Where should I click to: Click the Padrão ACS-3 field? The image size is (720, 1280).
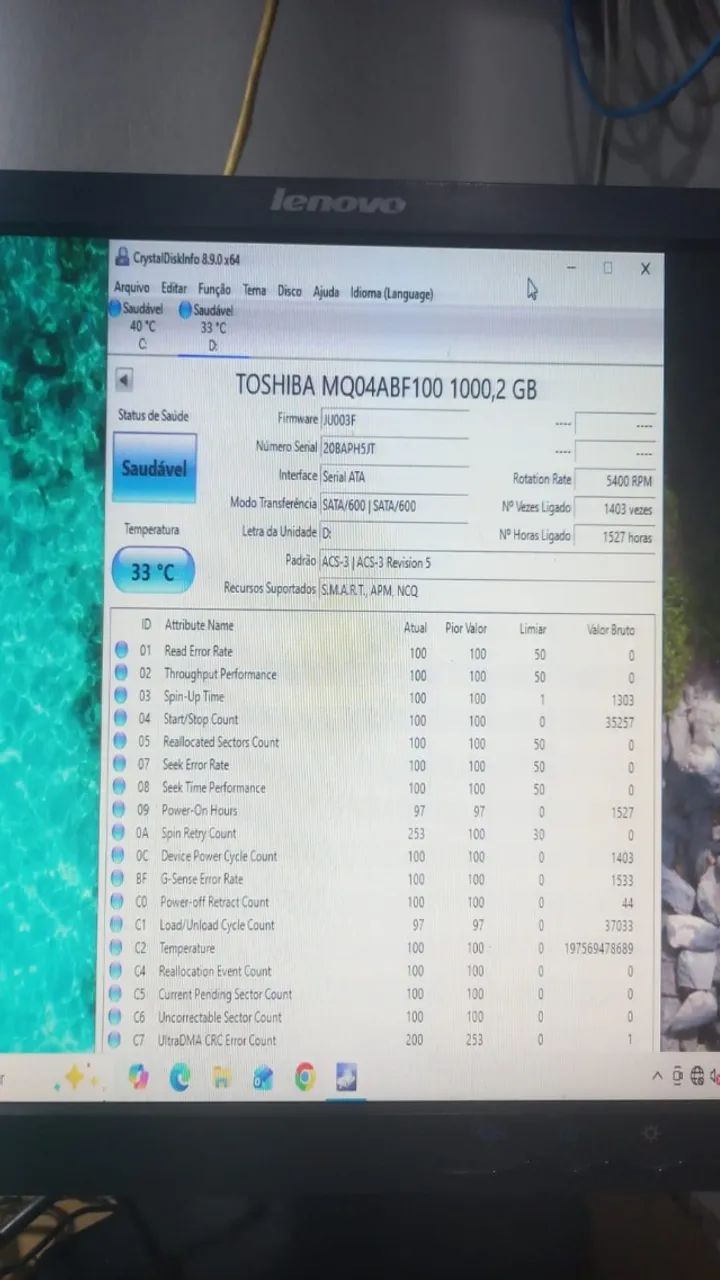(x=487, y=563)
